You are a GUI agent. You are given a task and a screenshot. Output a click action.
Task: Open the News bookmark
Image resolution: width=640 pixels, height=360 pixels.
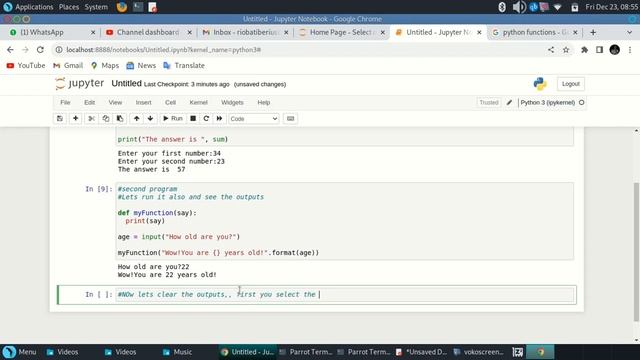(x=141, y=65)
